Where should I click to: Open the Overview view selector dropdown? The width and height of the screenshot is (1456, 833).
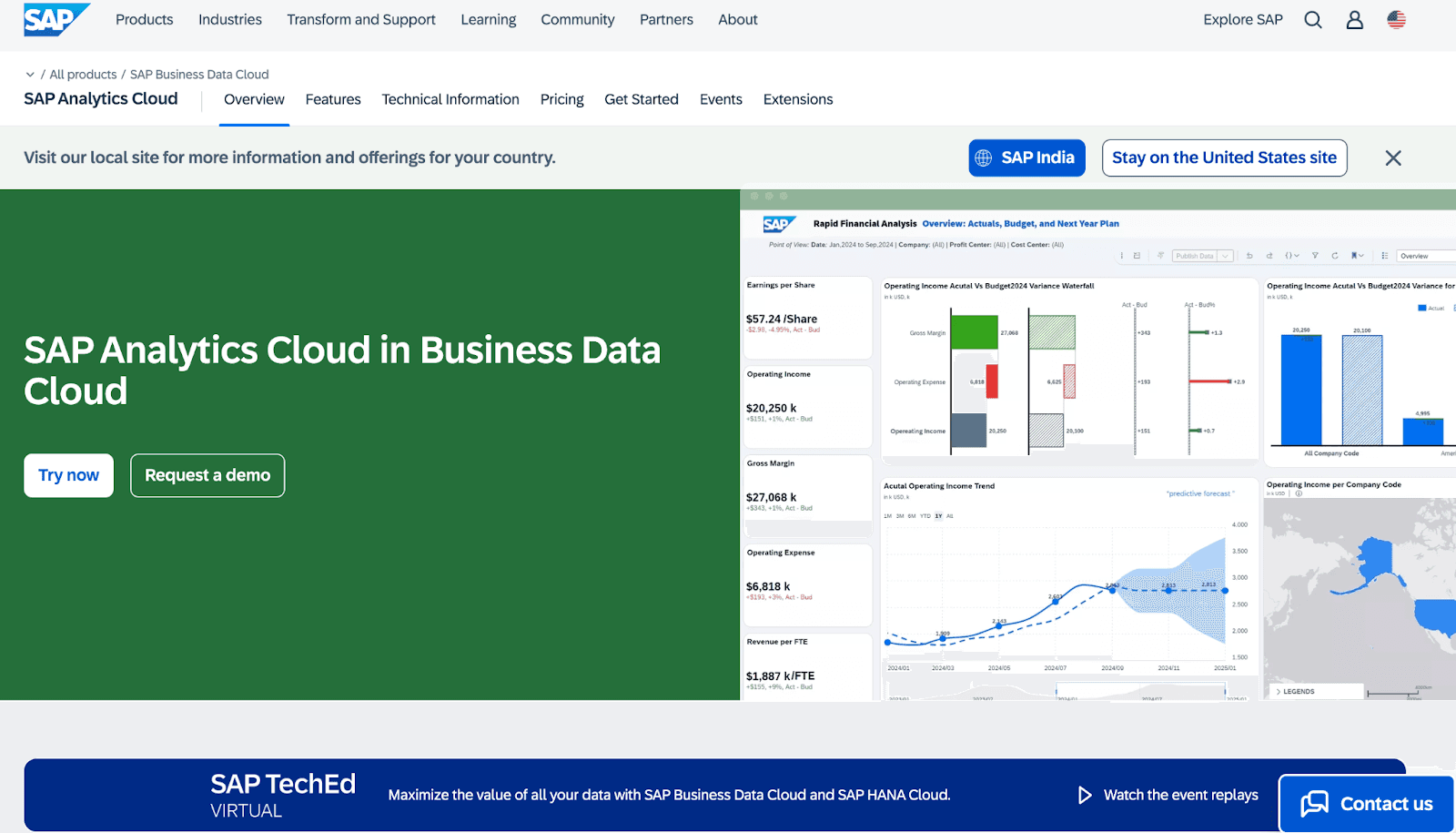pyautogui.click(x=1425, y=256)
